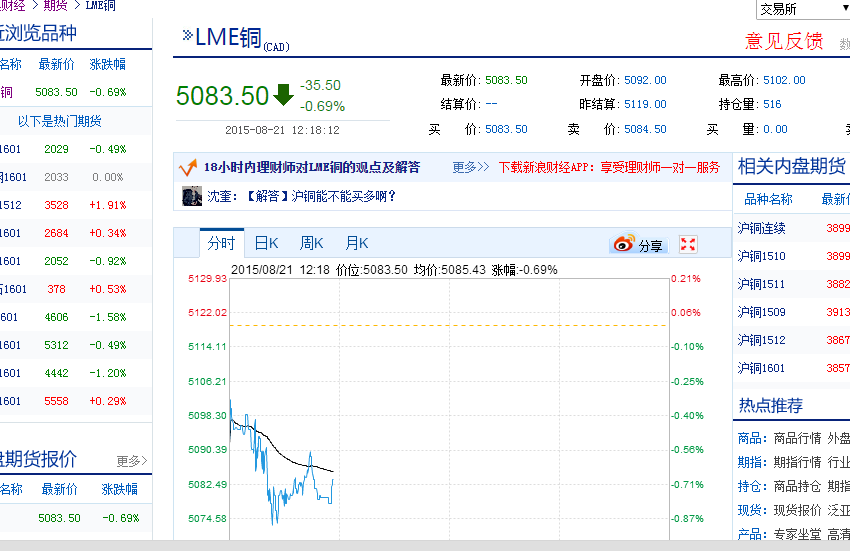Select row with price 4606 -1.58%
Viewport: 850px width, 551px height.
pyautogui.click(x=75, y=317)
